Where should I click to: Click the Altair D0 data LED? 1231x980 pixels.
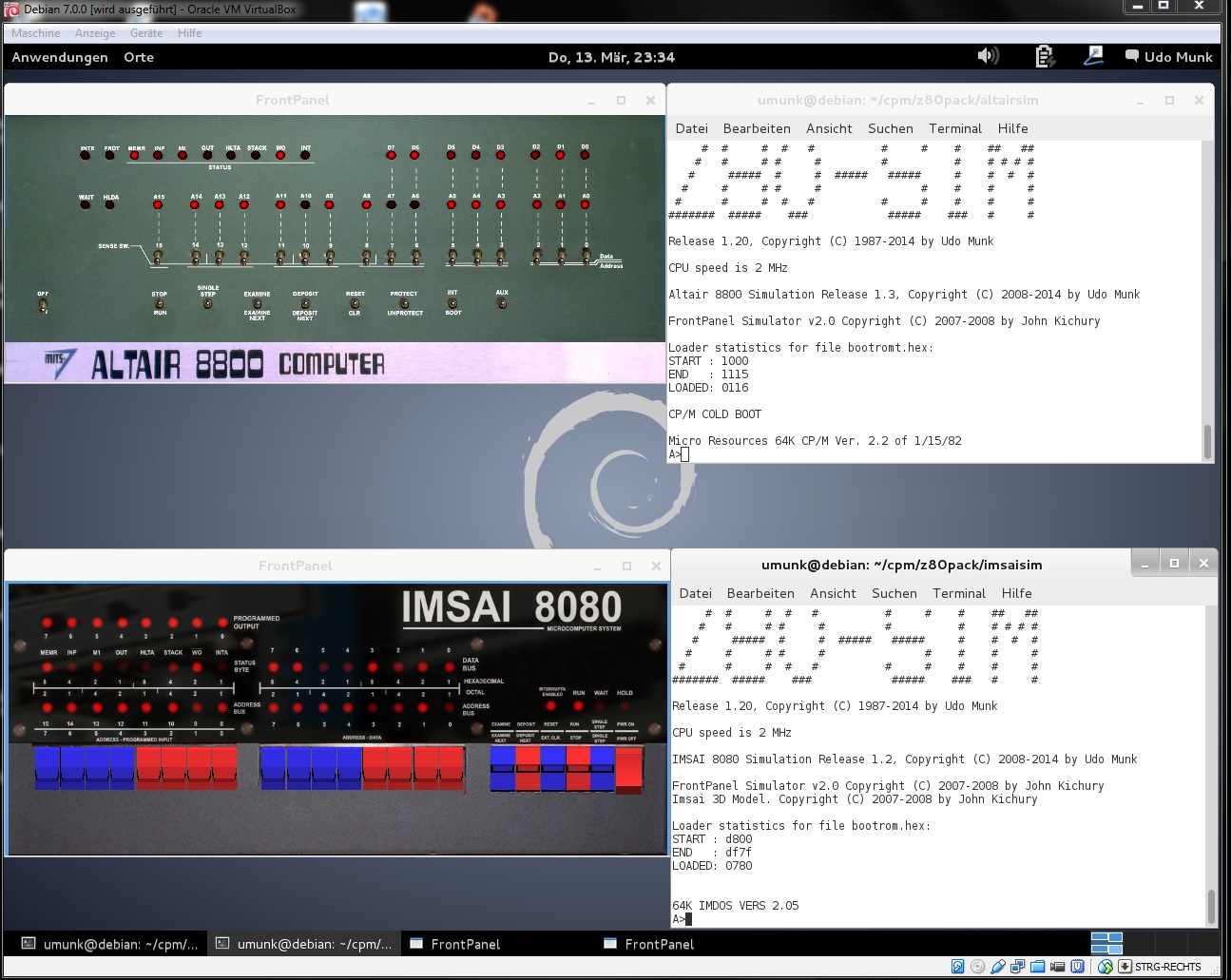585,156
